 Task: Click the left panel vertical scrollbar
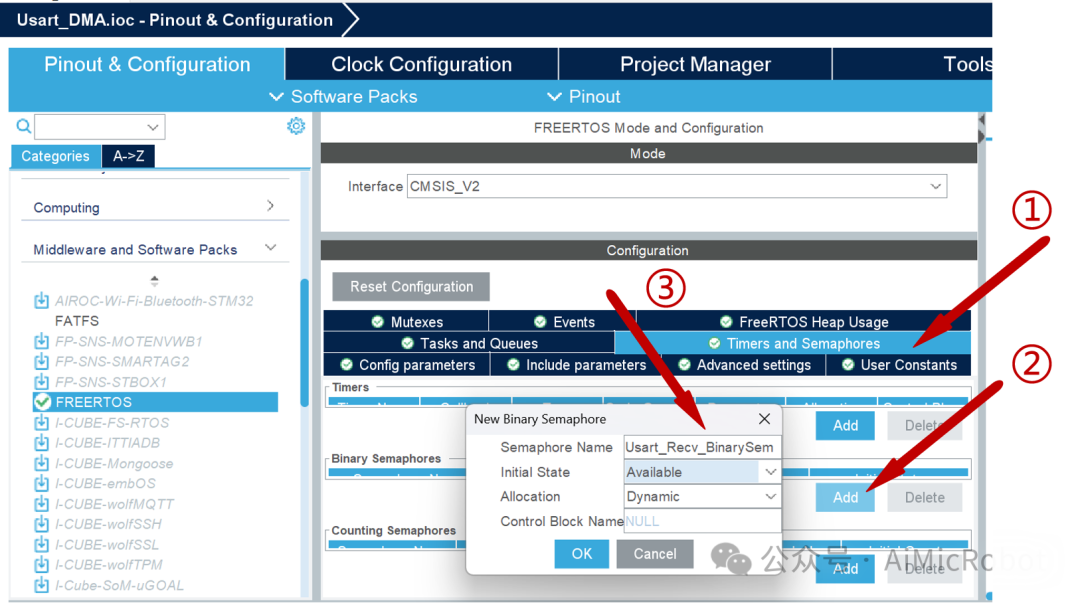pyautogui.click(x=304, y=343)
